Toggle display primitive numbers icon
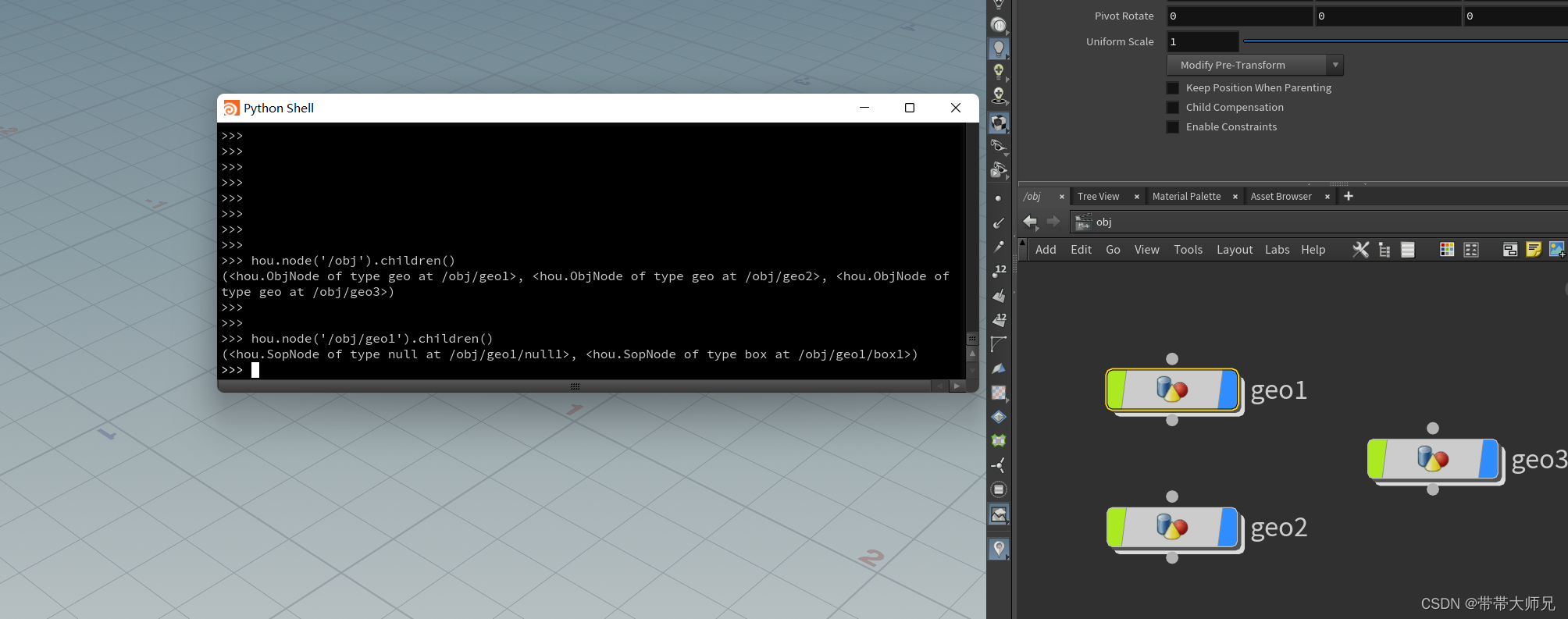The image size is (1568, 619). tap(999, 320)
